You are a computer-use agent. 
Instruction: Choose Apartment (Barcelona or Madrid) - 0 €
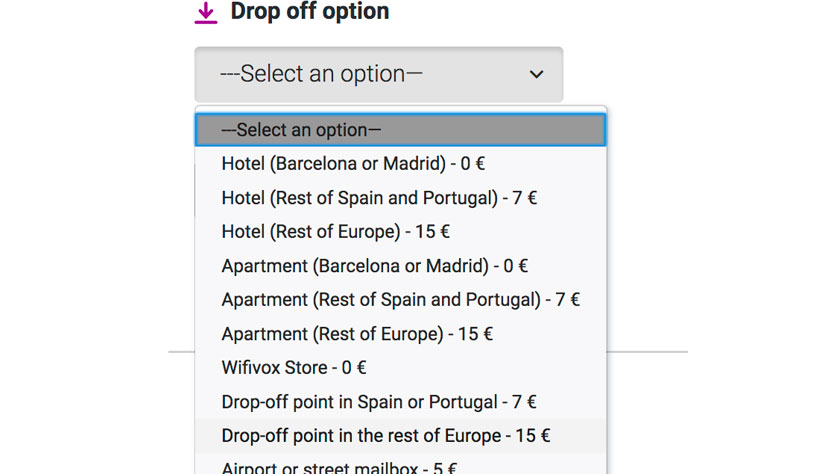[400, 266]
